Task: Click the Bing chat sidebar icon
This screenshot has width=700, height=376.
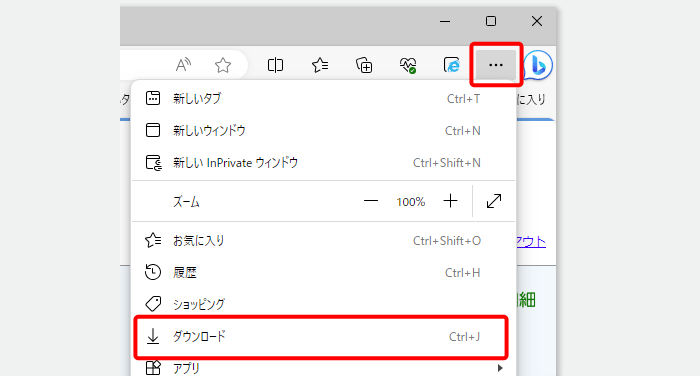Action: click(538, 66)
